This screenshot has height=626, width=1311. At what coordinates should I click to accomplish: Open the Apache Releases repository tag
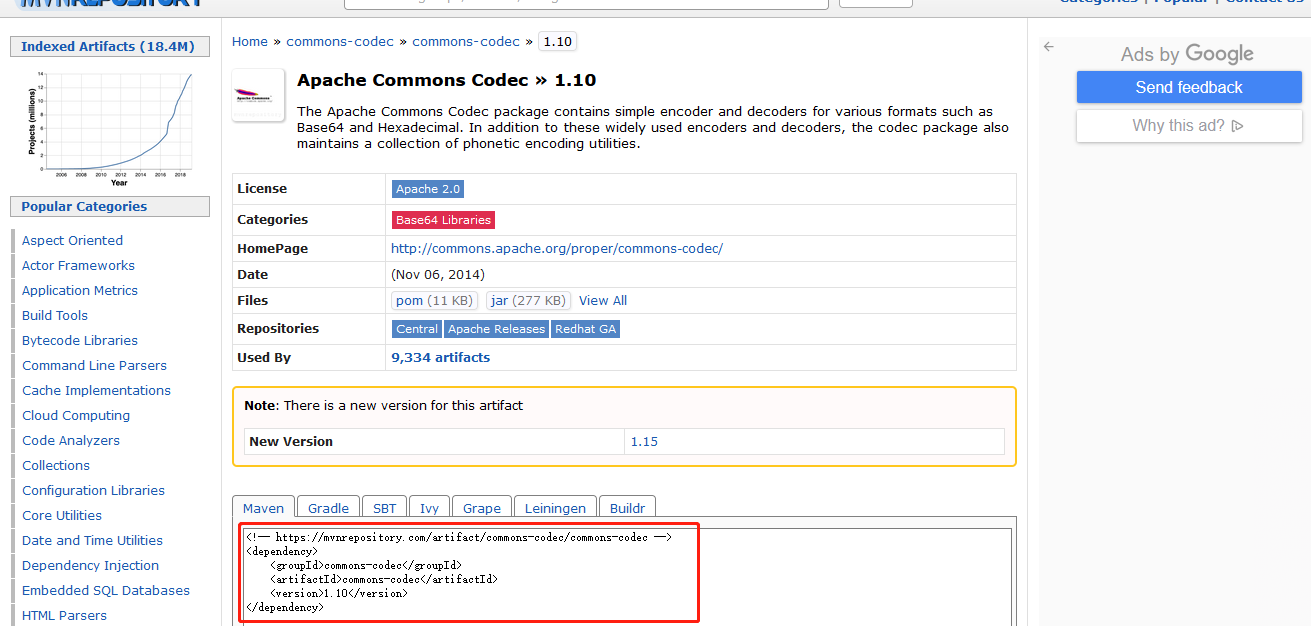[x=496, y=329]
